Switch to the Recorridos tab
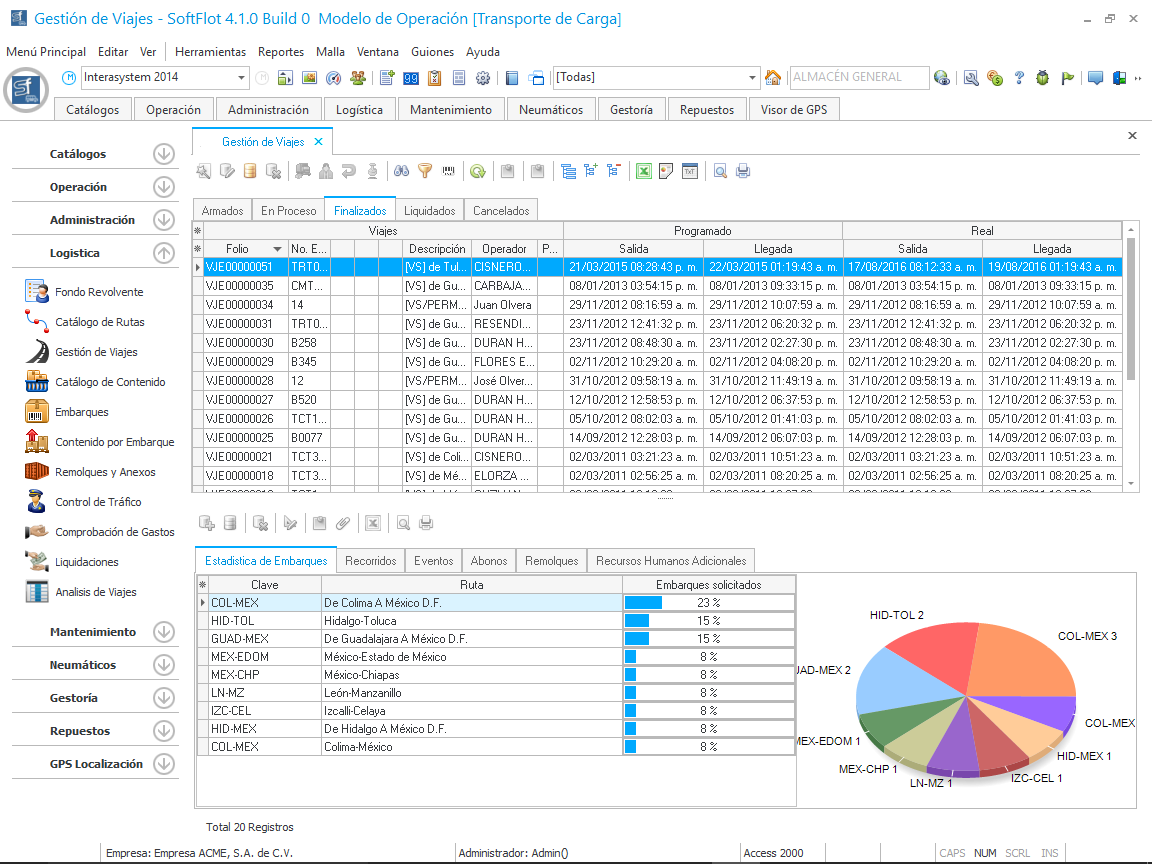 pos(371,561)
